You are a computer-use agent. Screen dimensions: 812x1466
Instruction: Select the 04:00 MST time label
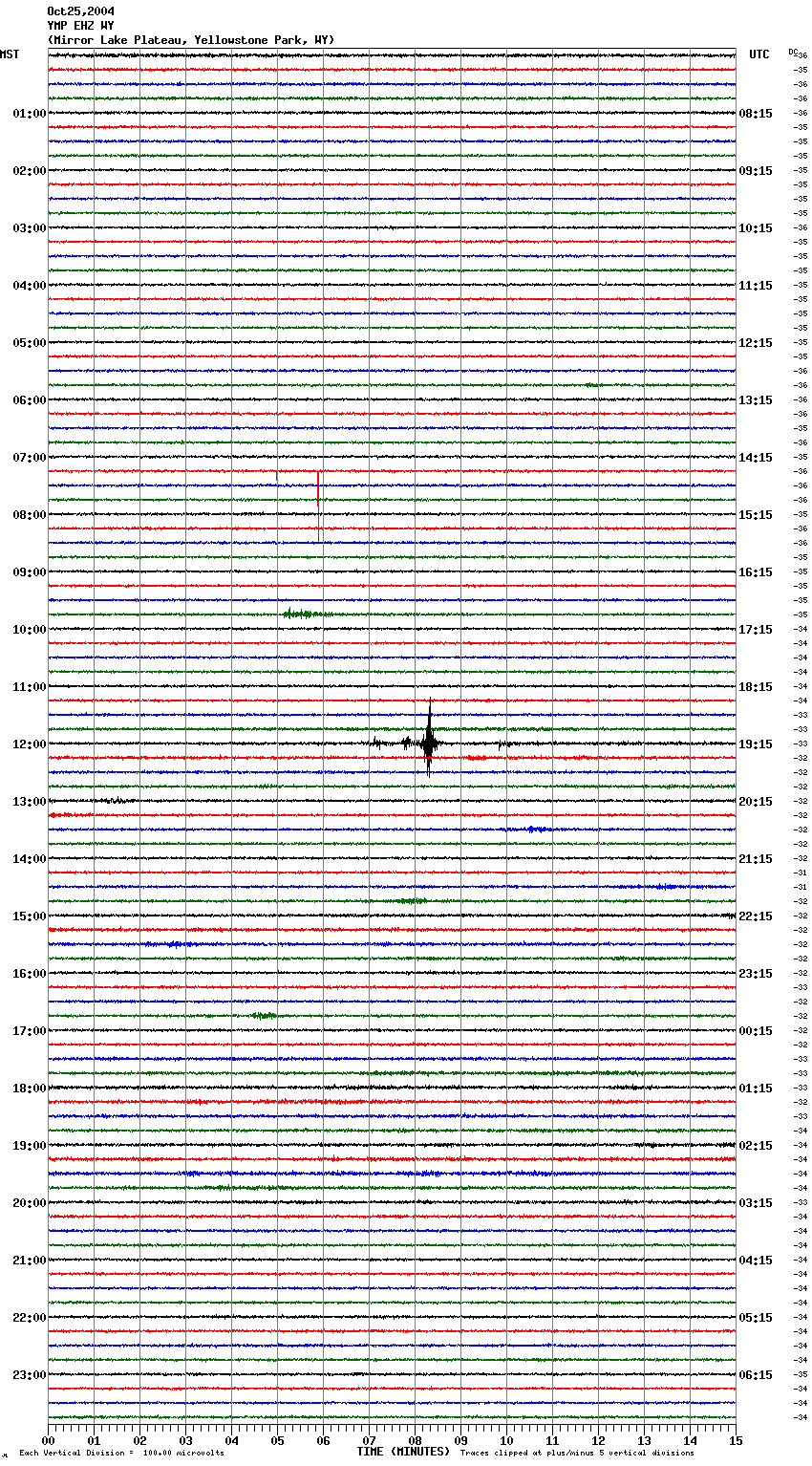[29, 286]
